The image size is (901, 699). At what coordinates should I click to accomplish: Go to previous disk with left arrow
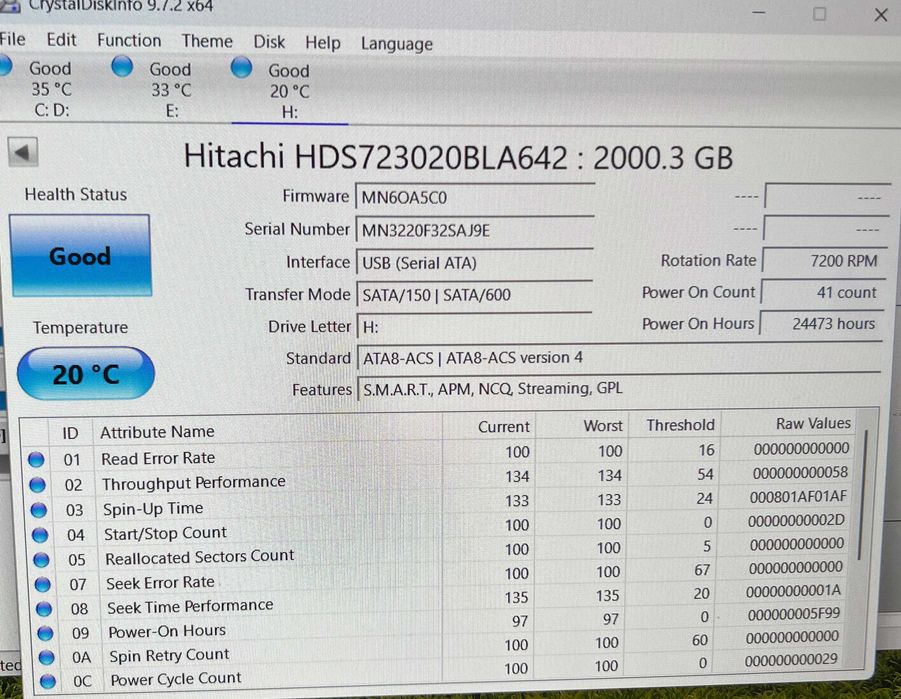[23, 152]
